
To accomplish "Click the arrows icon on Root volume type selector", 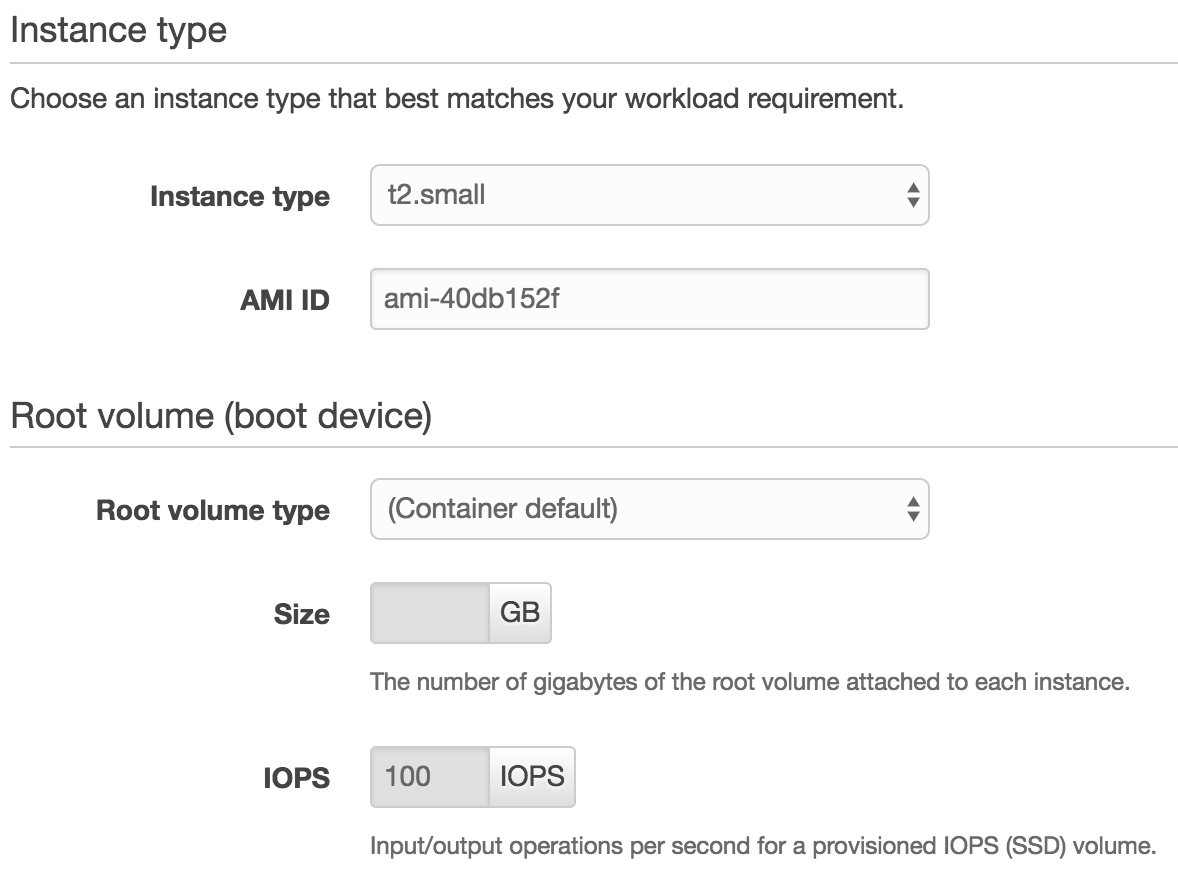I will 913,509.
